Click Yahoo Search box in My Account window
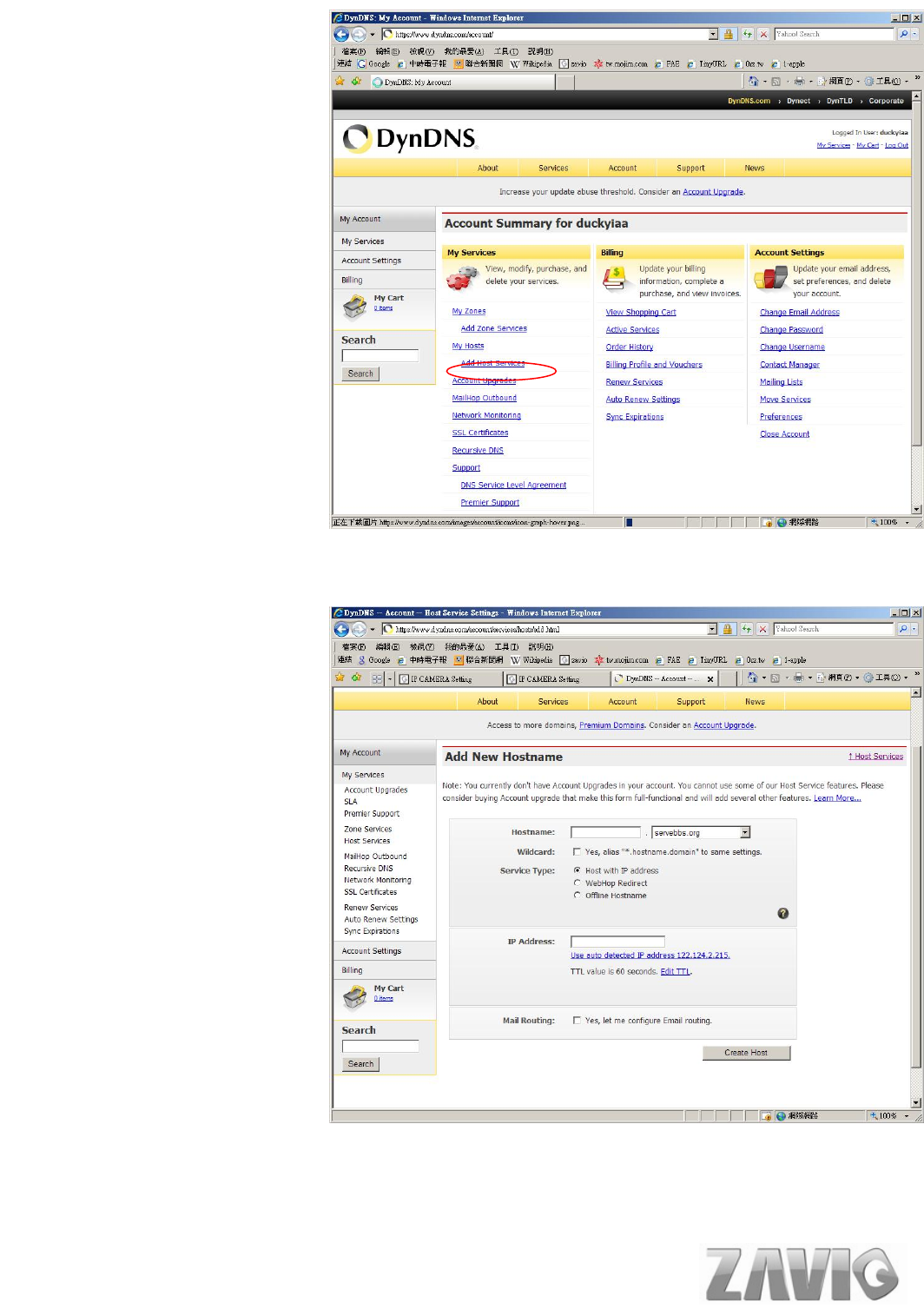Image resolution: width=924 pixels, height=1316 pixels. click(x=835, y=34)
